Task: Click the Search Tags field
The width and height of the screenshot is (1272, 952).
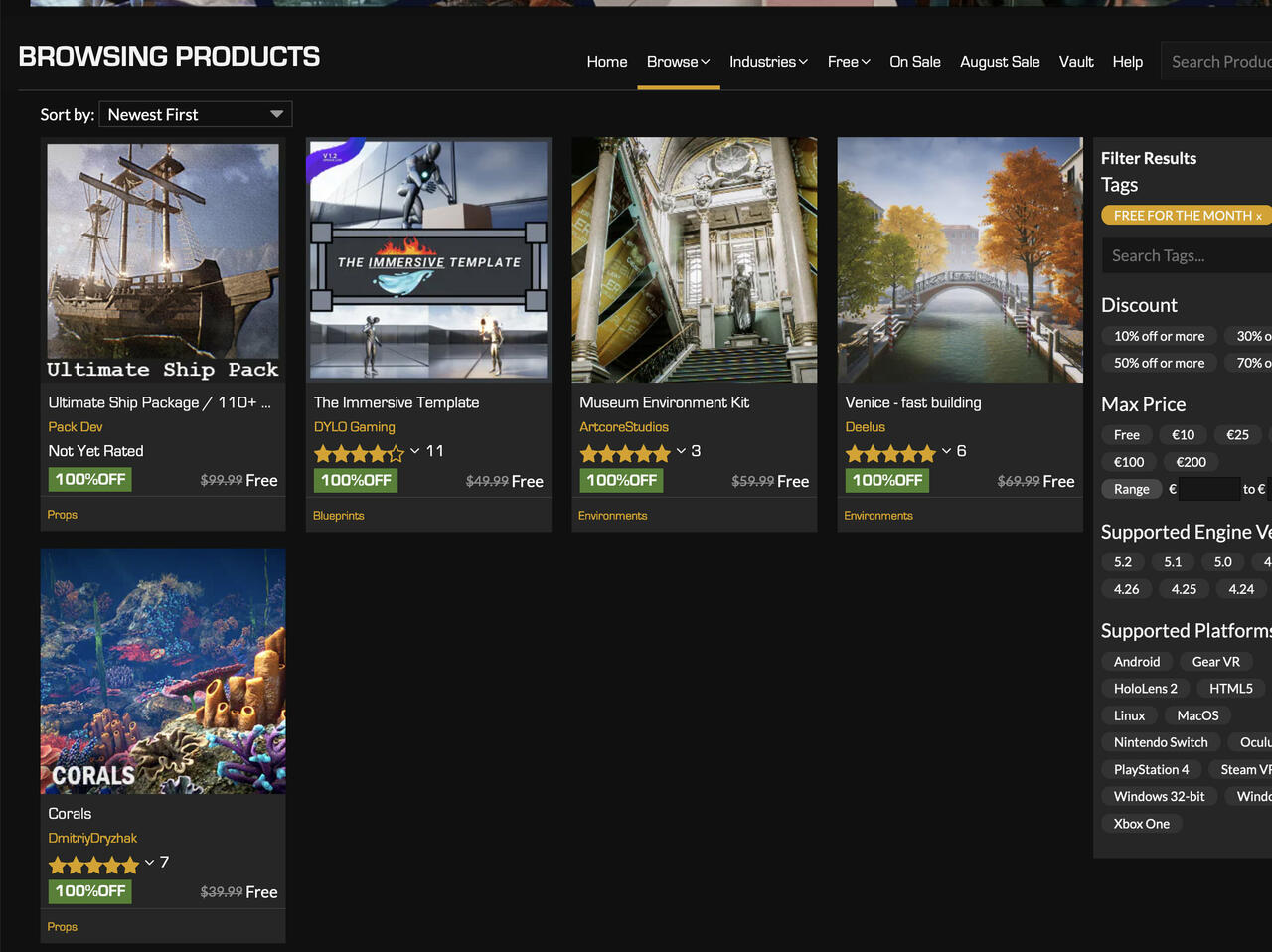Action: 1187,255
